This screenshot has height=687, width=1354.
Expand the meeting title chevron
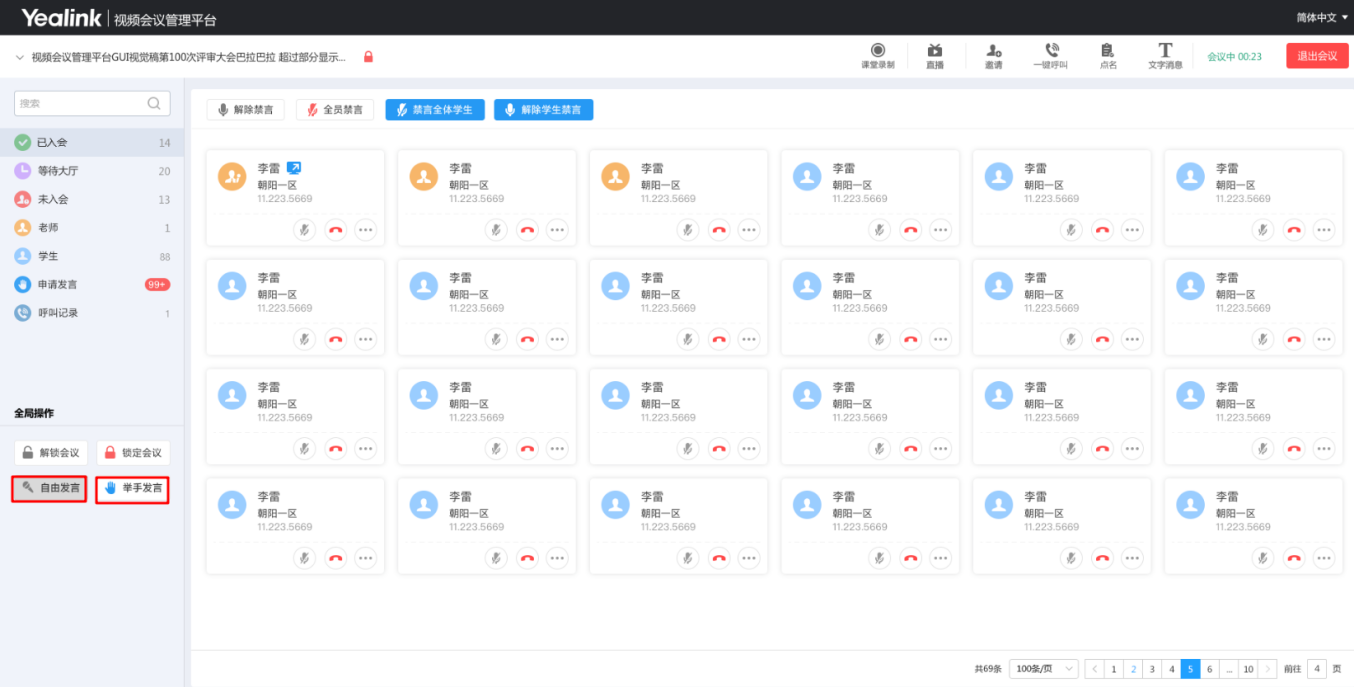[x=19, y=57]
